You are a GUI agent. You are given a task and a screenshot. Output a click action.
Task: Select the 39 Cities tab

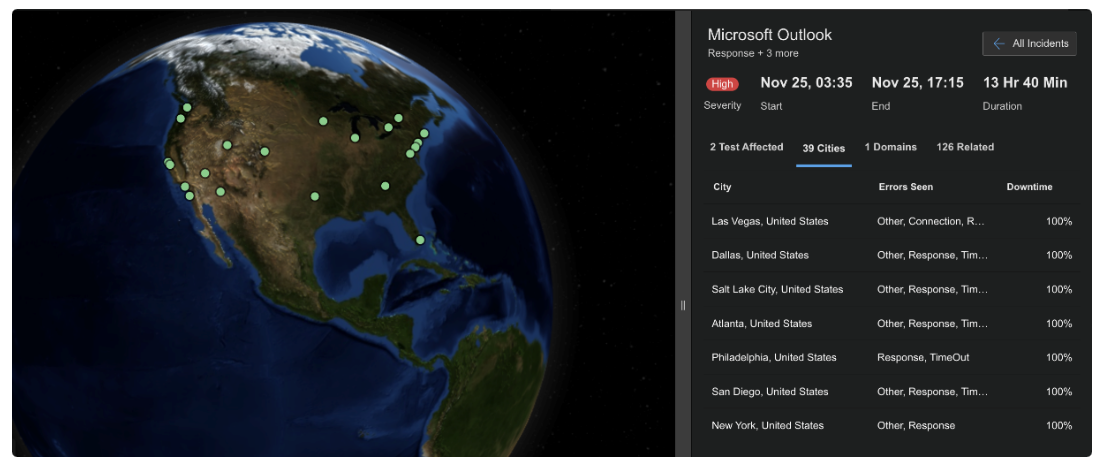[x=823, y=148]
